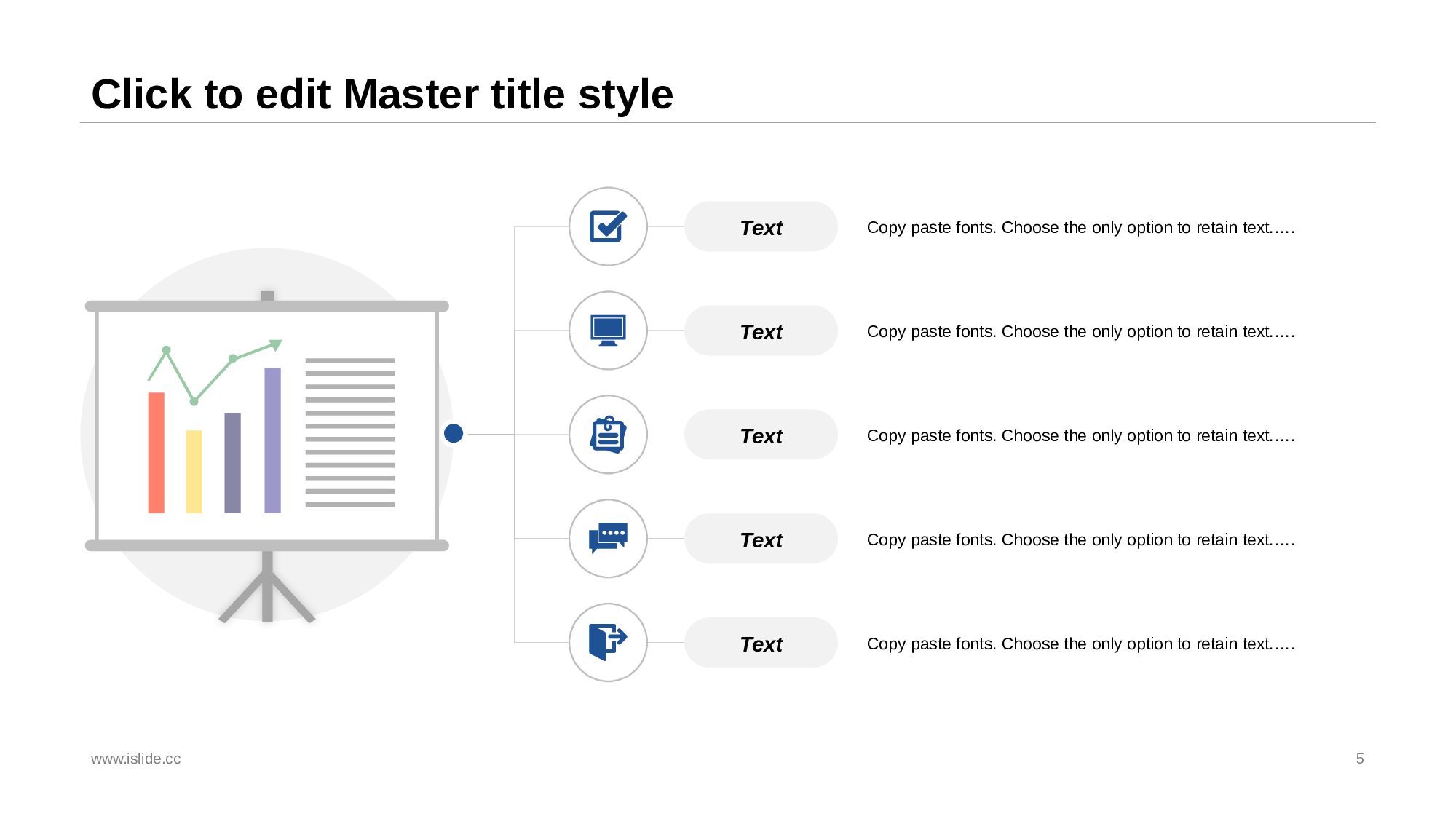
Task: Click the slide page number 5
Action: 1359,759
